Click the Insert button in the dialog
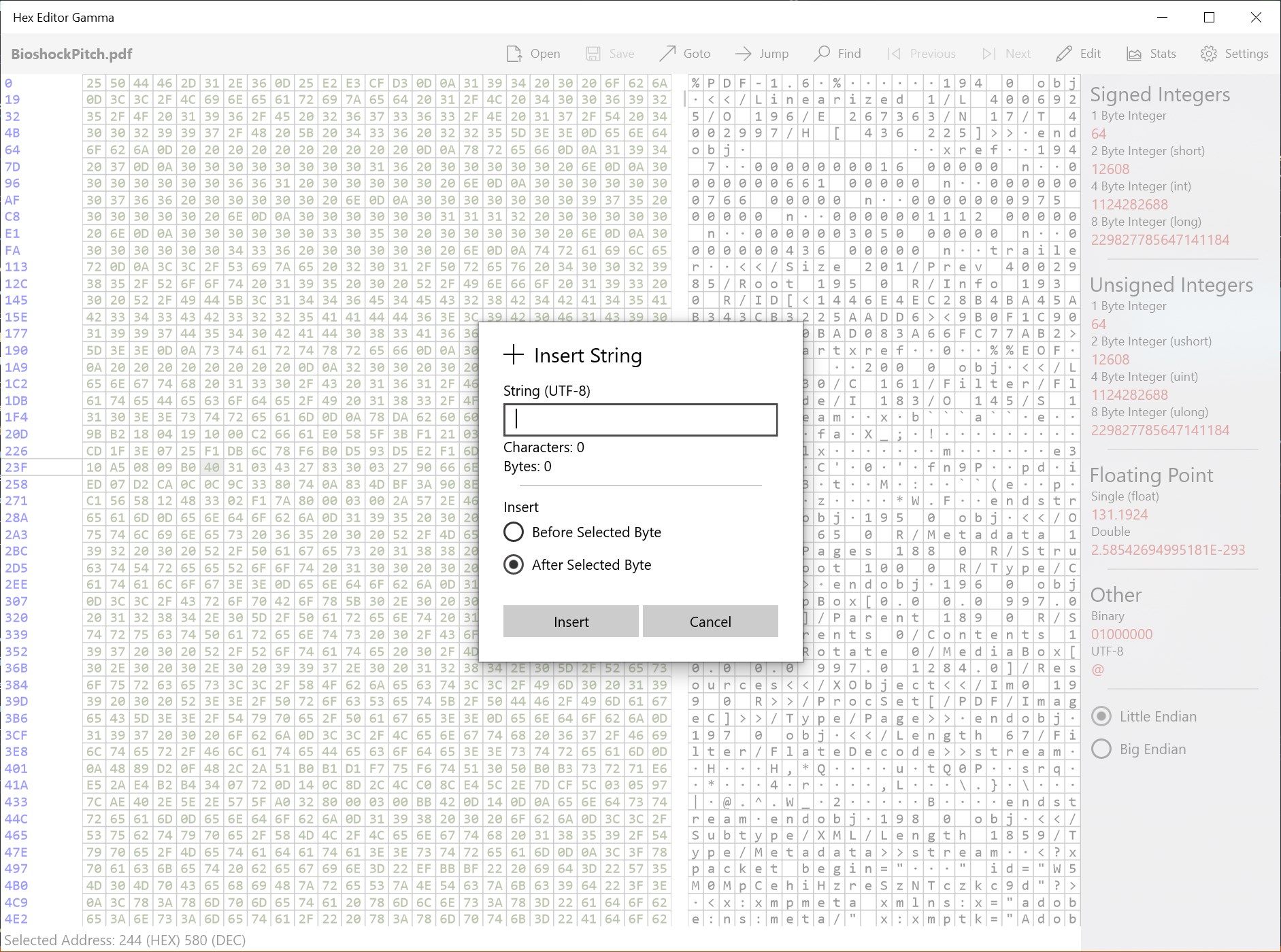This screenshot has height=952, width=1281. pos(571,622)
